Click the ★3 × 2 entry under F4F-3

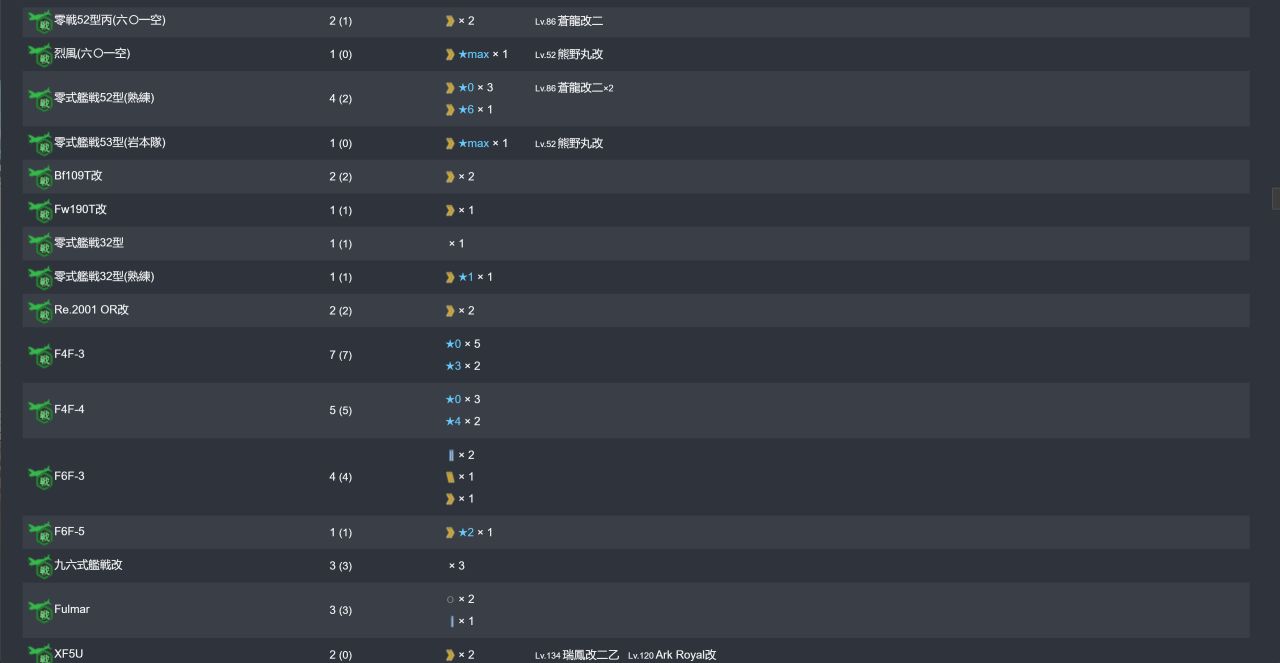[x=463, y=366]
